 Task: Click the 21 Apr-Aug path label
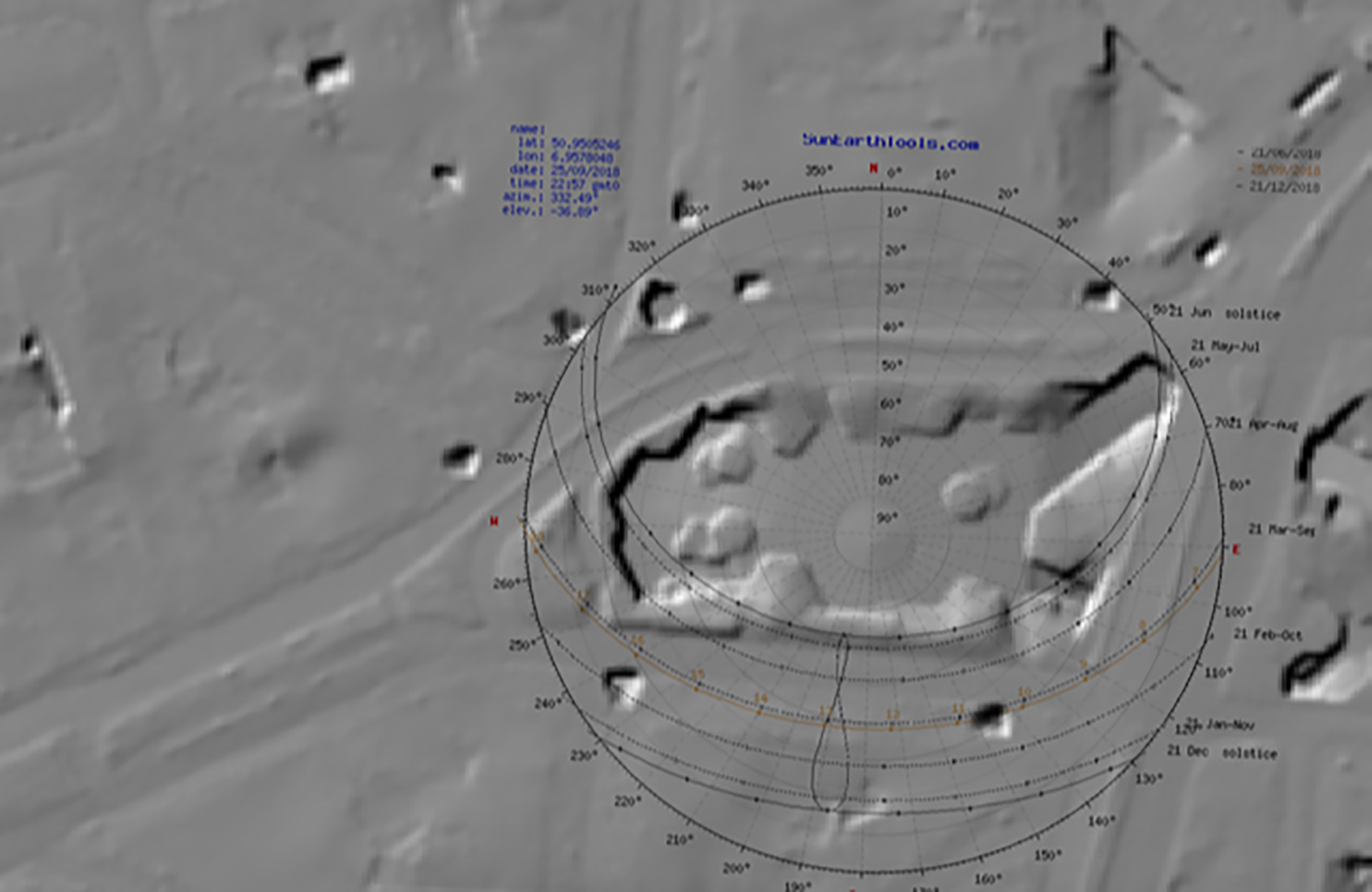pos(1263,424)
